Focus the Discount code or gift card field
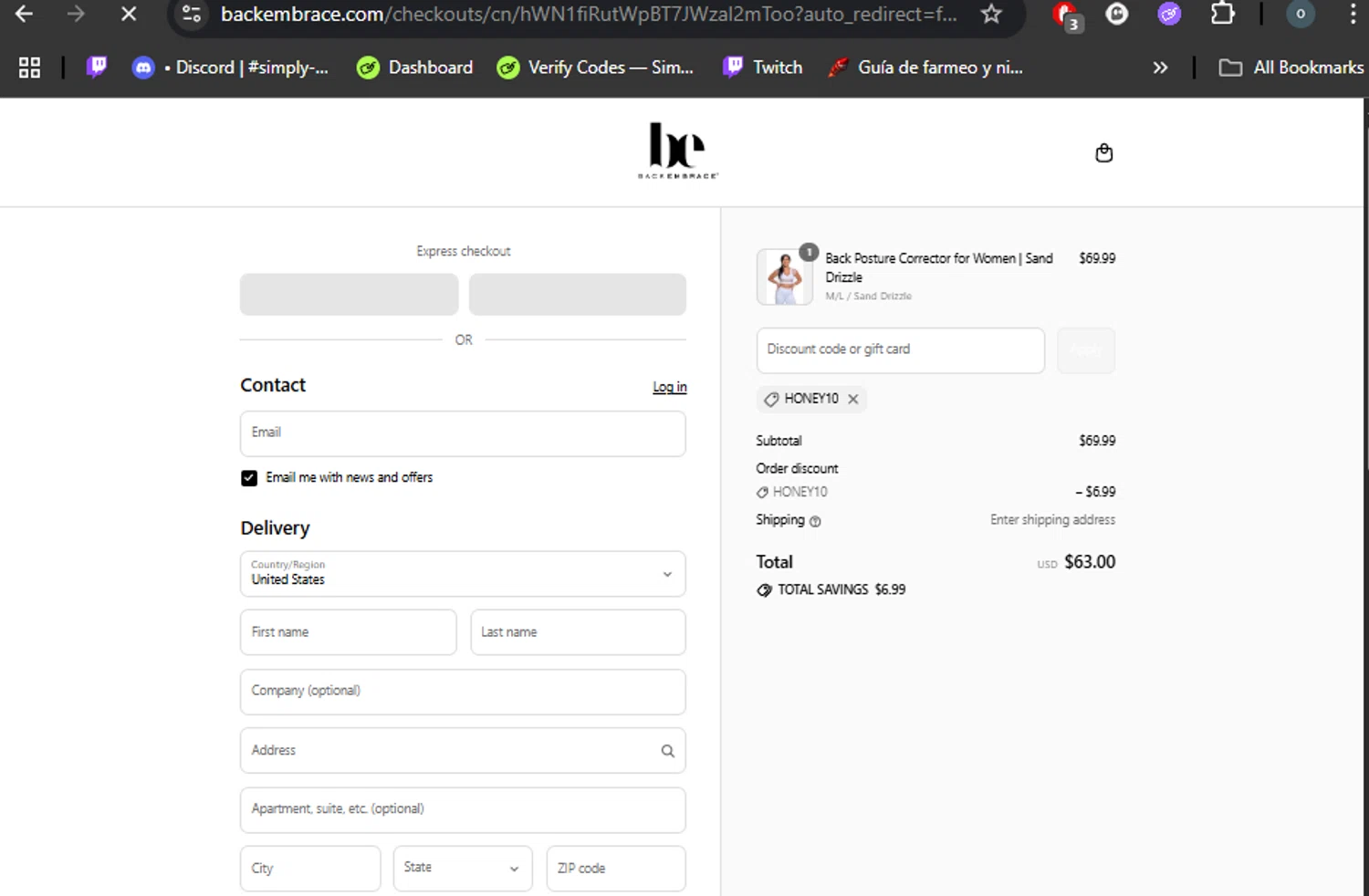 [901, 350]
